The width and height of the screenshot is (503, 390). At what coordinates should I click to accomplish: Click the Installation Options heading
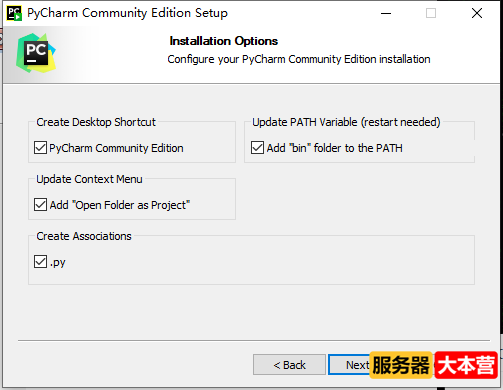tap(224, 41)
